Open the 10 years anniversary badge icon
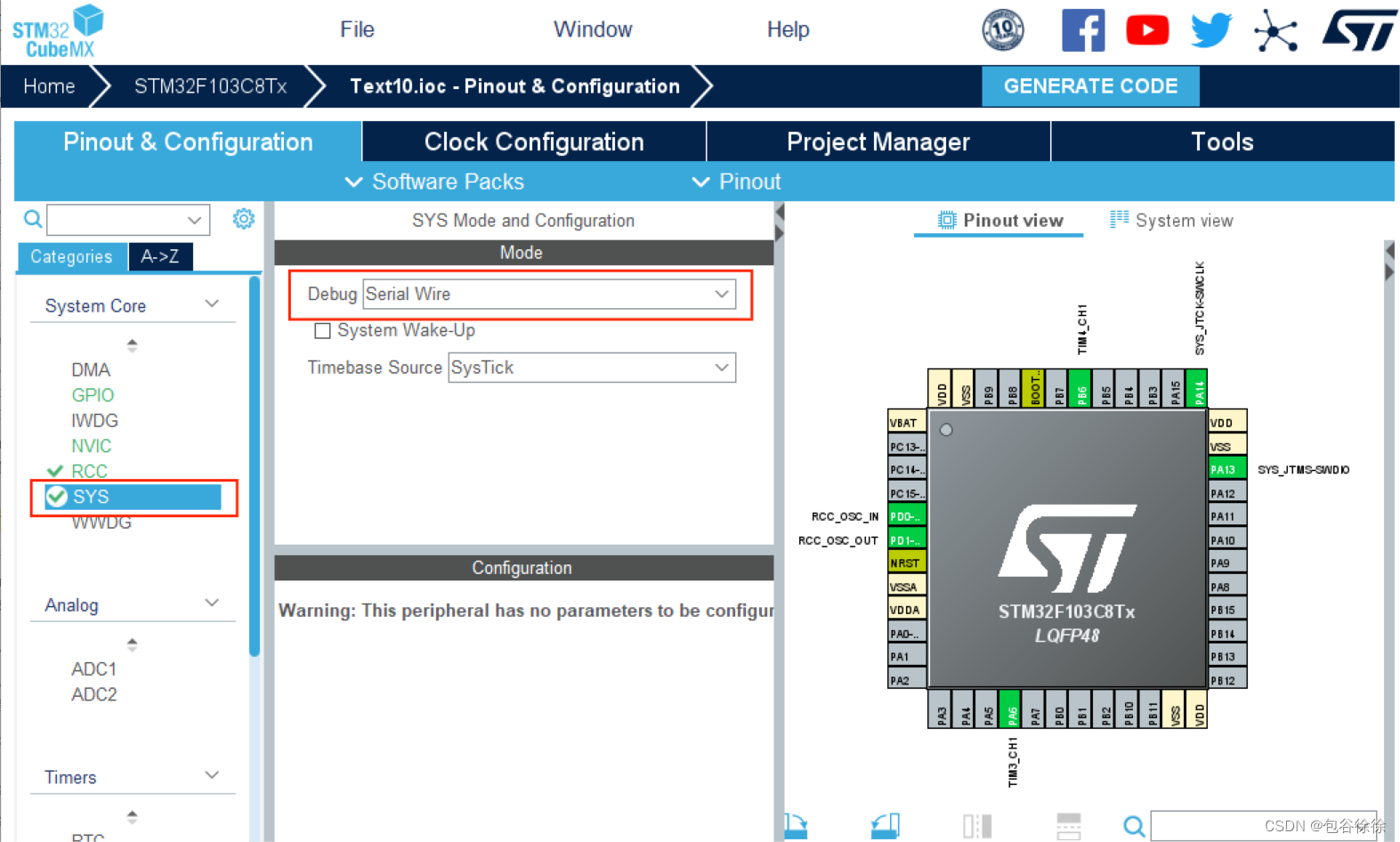This screenshot has width=1400, height=842. 1003,30
